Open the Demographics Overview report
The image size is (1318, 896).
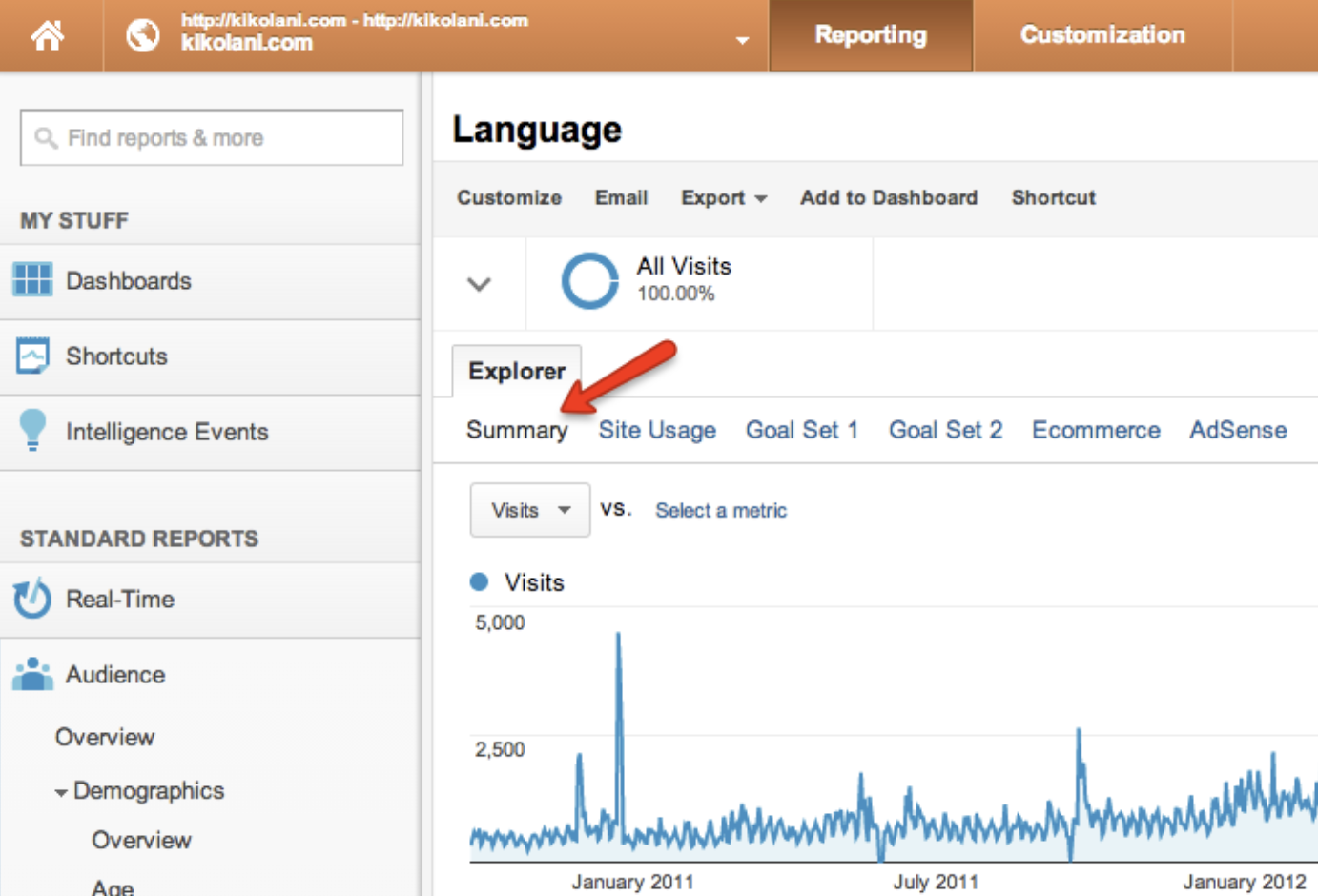(x=141, y=840)
